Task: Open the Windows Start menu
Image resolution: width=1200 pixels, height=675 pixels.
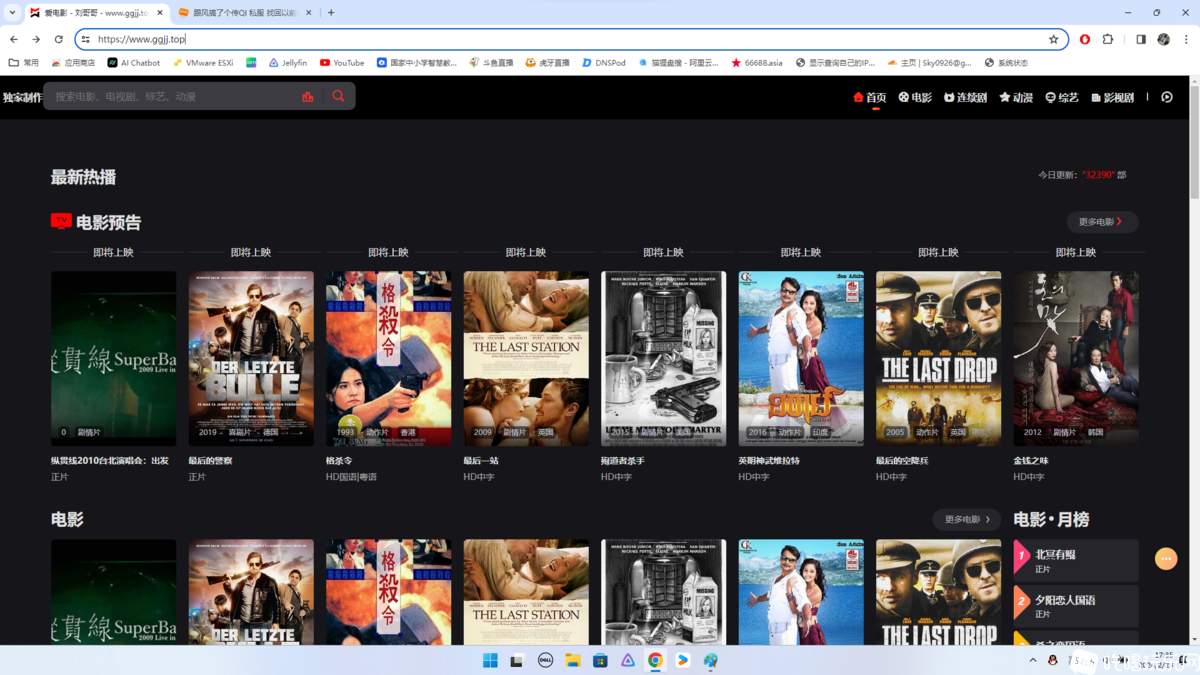Action: point(490,660)
